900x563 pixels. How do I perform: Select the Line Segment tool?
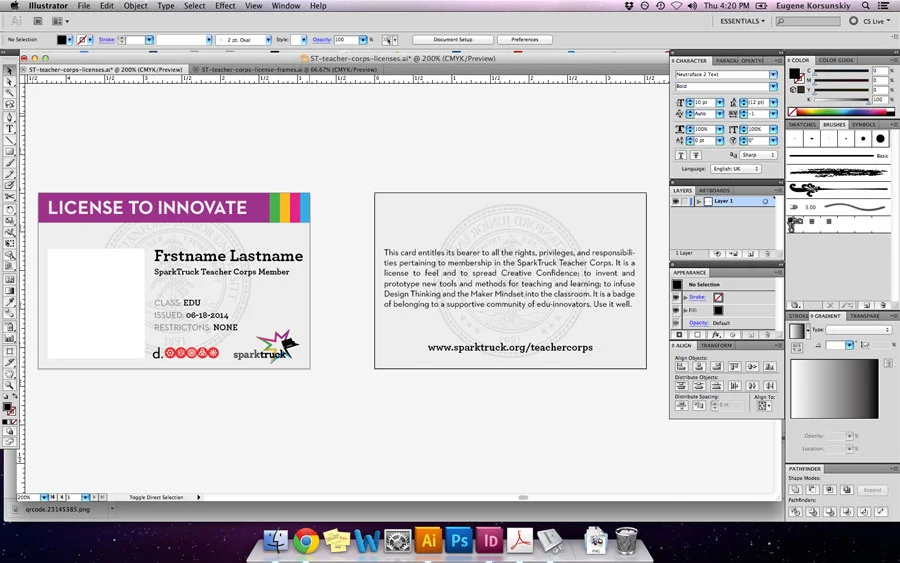point(9,141)
